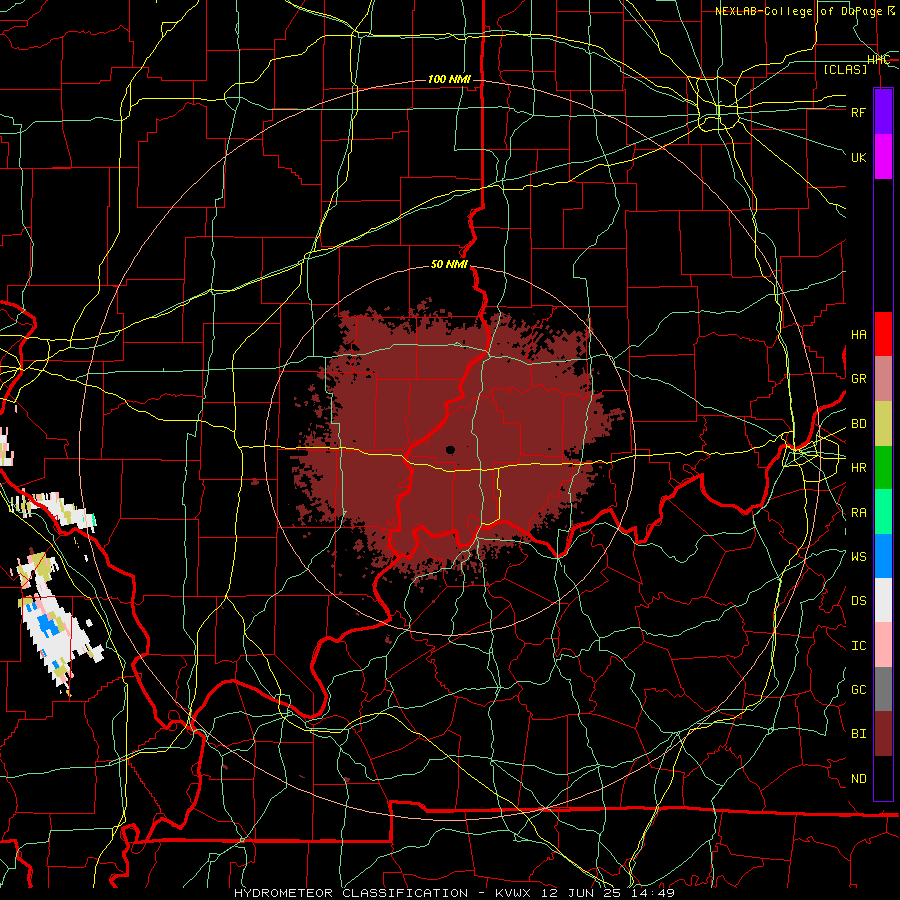Select the "WS" legend label
The image size is (900, 900).
[858, 557]
